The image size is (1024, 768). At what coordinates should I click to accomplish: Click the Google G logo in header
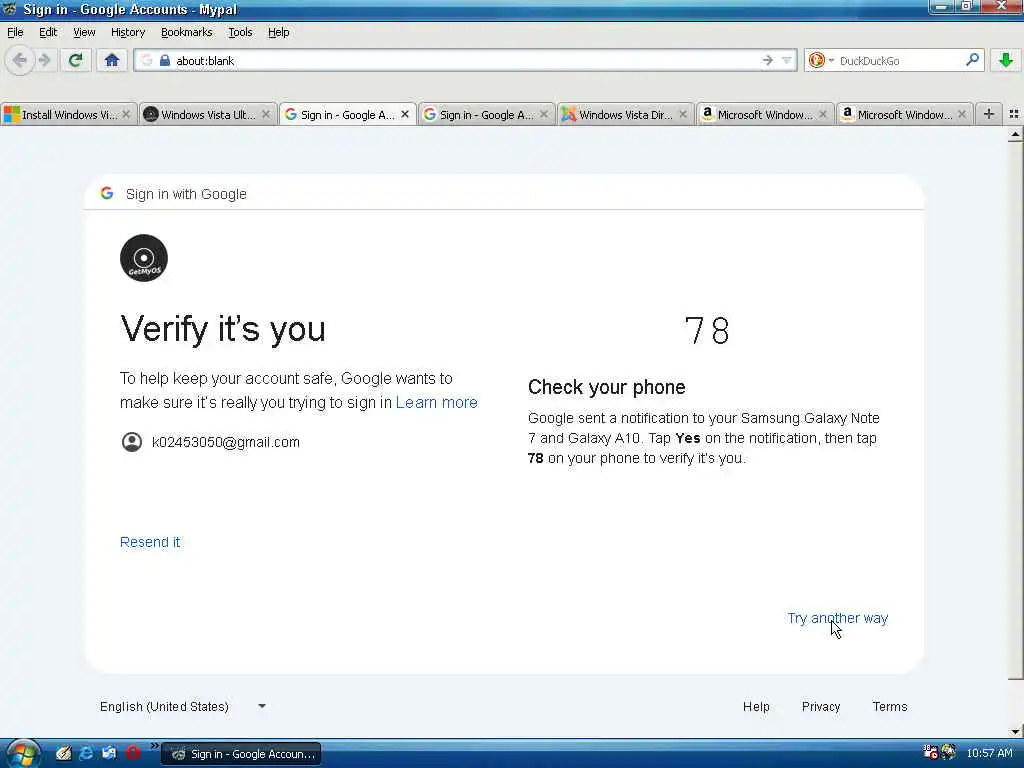click(x=107, y=193)
